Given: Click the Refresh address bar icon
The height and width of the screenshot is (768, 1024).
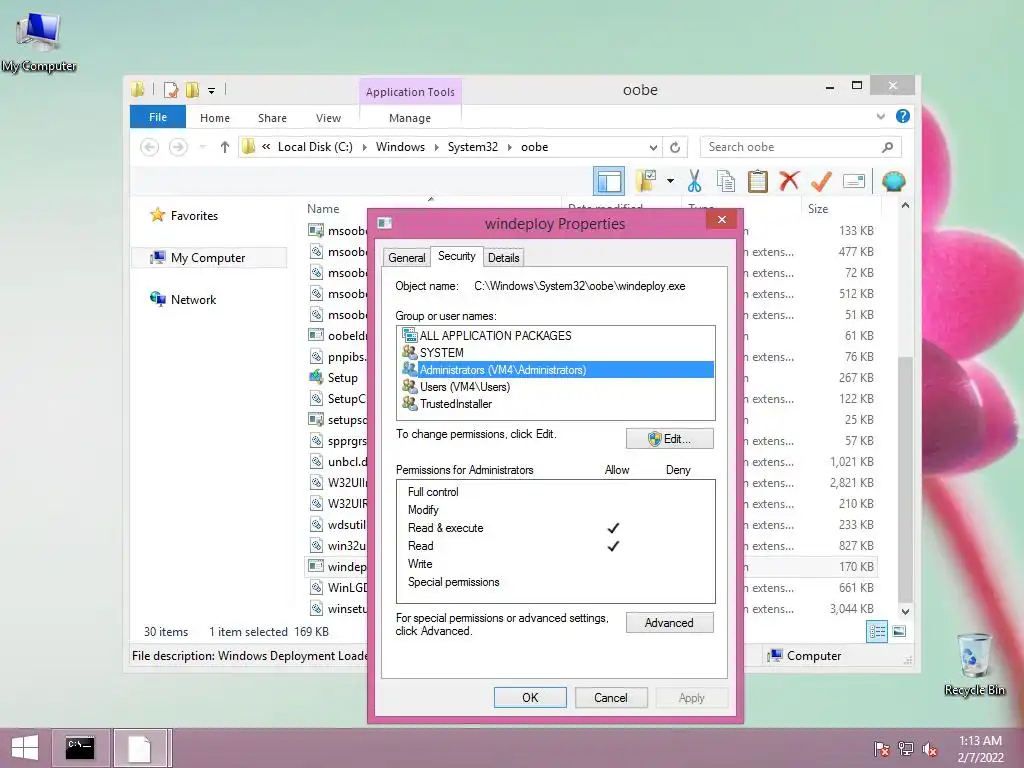Looking at the screenshot, I should pyautogui.click(x=675, y=147).
